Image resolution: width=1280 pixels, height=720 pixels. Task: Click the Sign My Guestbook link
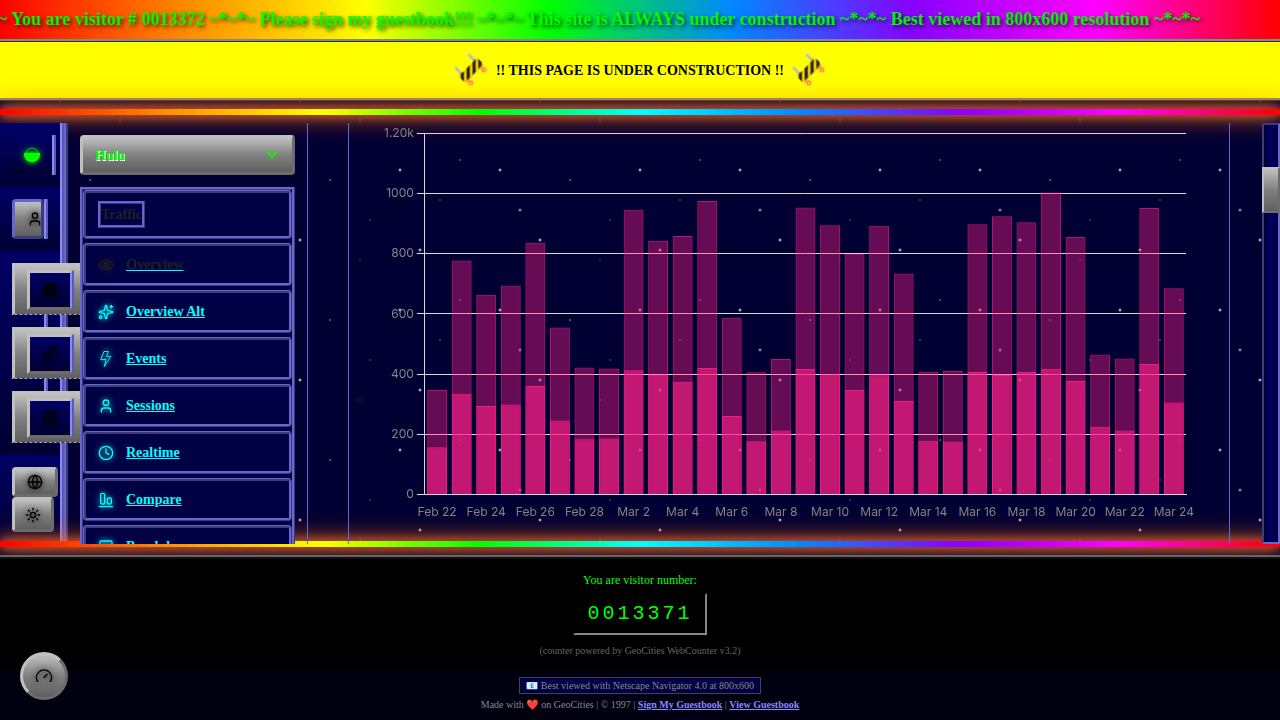[x=679, y=705]
